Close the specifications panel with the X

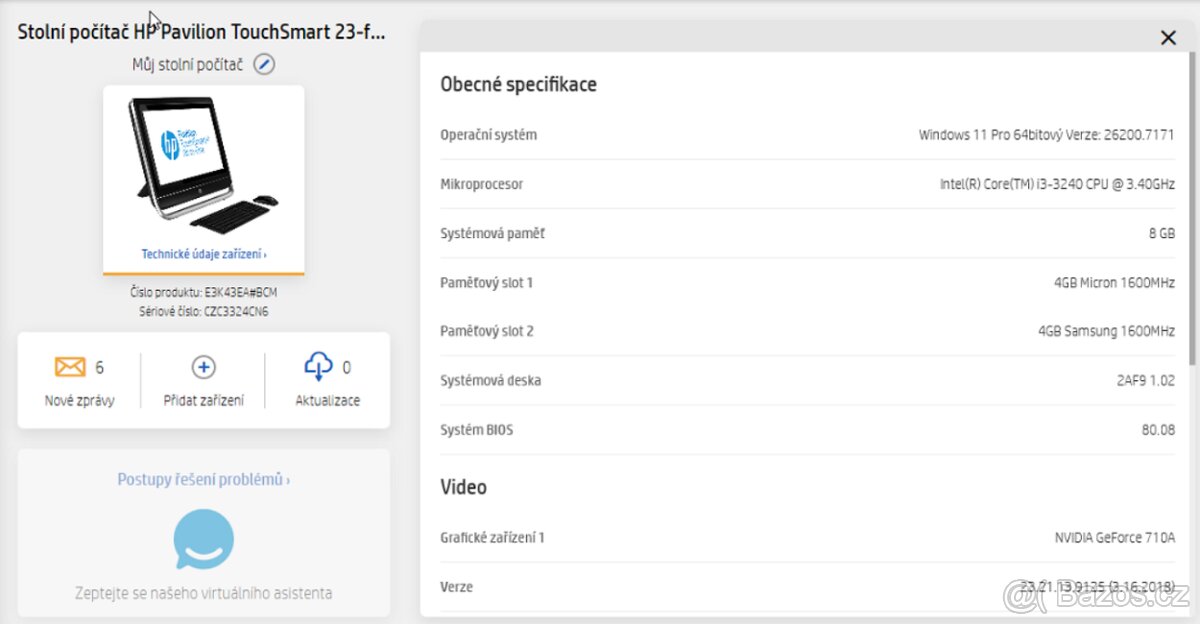tap(1167, 38)
